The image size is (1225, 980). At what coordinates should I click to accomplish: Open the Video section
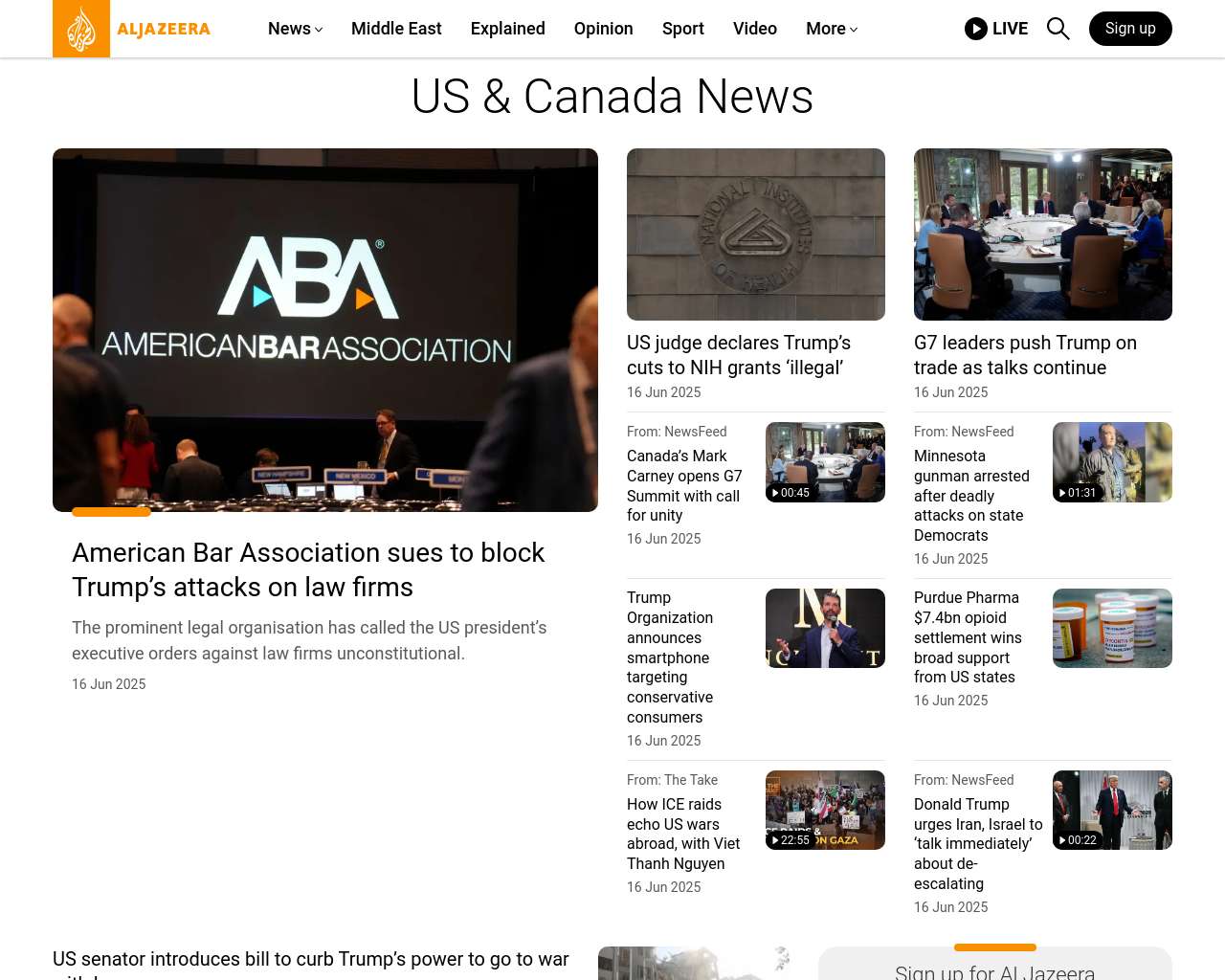(755, 29)
